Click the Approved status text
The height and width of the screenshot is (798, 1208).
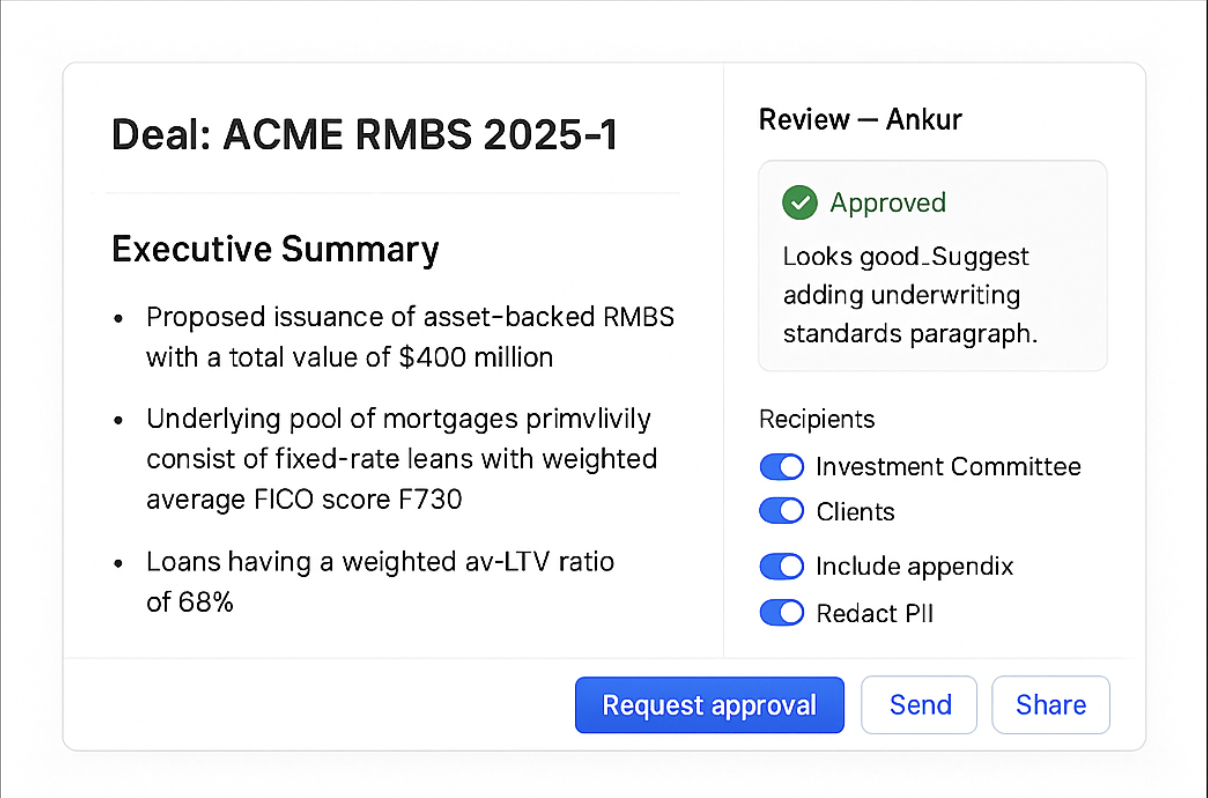pos(888,203)
